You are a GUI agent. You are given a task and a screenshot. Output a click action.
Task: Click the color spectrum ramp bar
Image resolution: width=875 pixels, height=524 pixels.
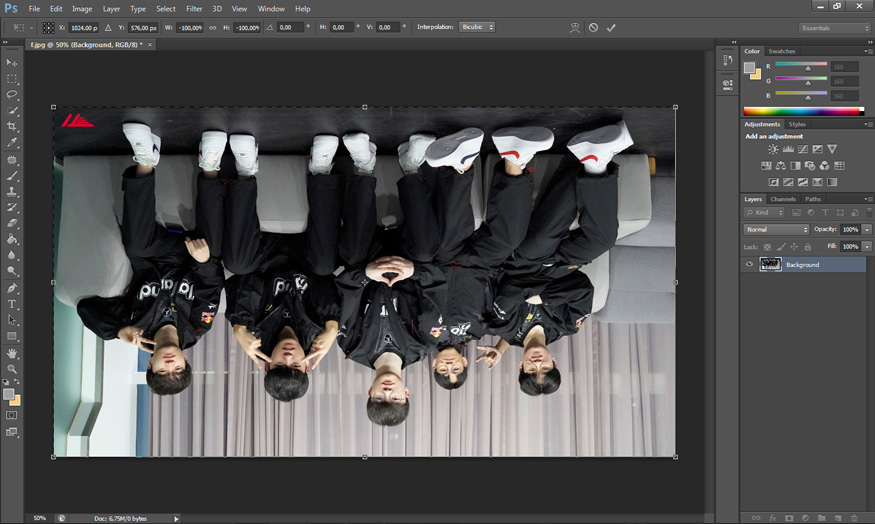point(800,110)
